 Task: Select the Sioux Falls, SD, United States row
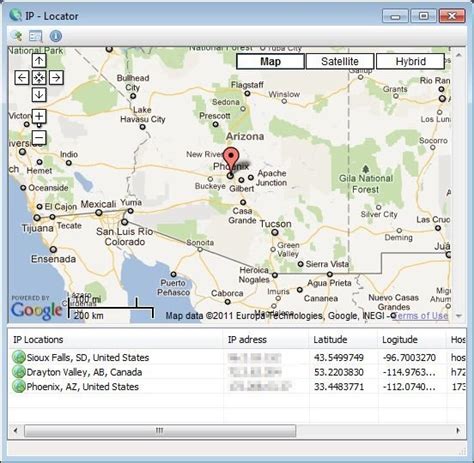(237, 357)
